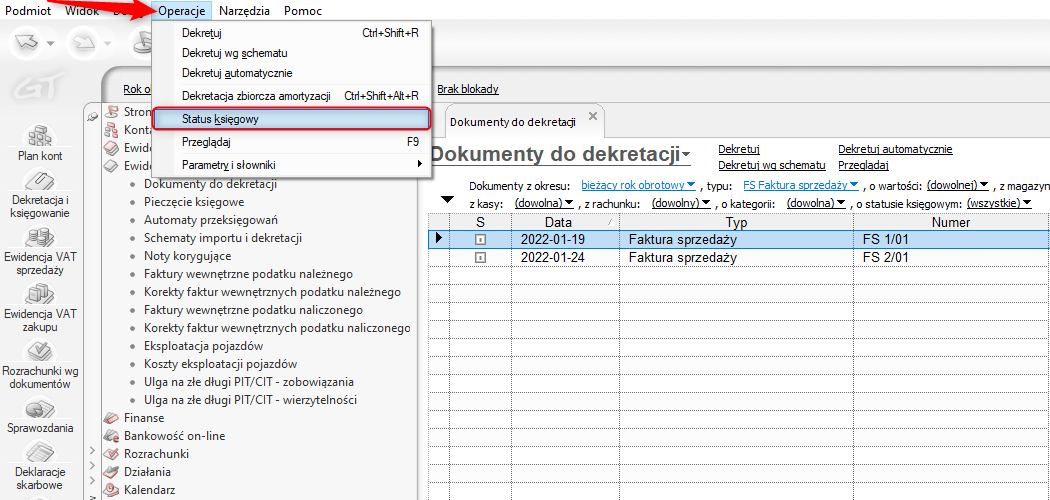Close the Dokumenty do dekretacji tab
The height and width of the screenshot is (500, 1050).
592,117
